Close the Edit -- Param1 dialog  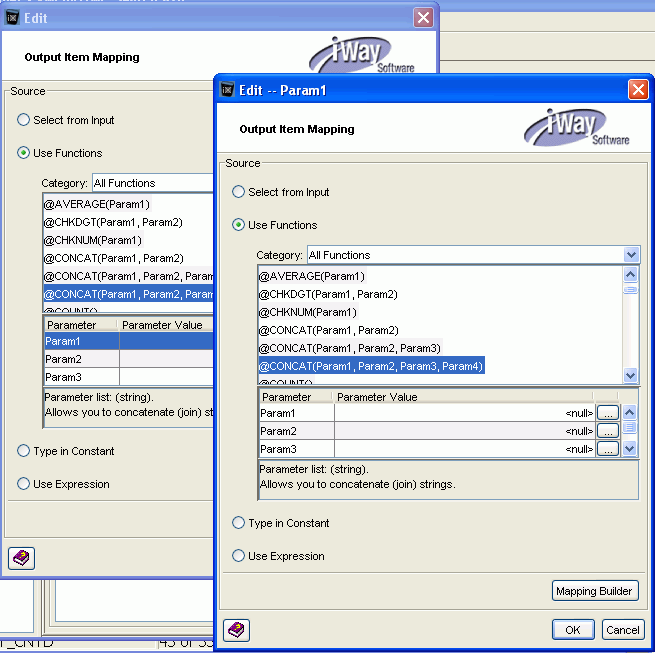click(638, 90)
